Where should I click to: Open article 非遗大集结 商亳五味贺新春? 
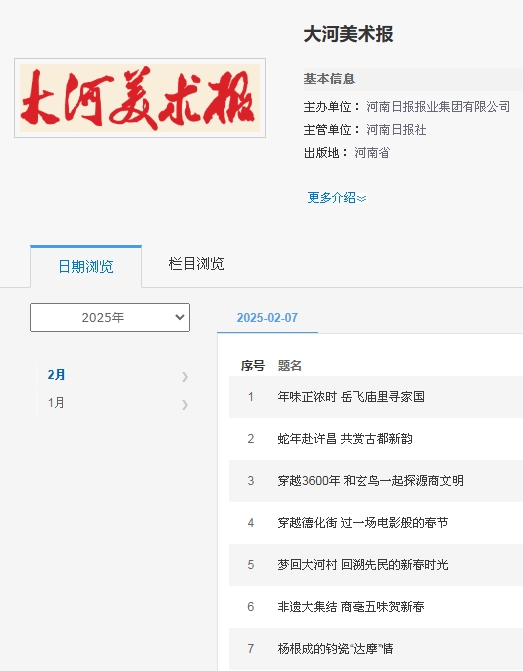click(351, 606)
